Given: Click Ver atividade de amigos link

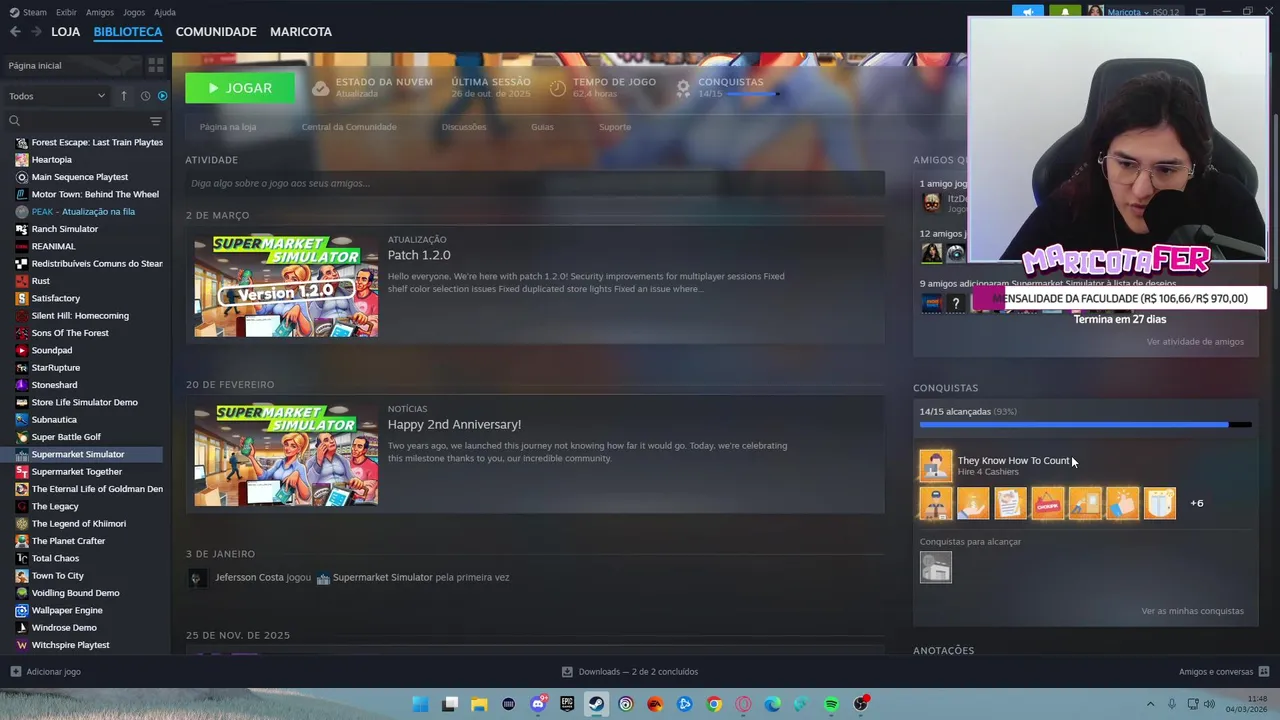Looking at the screenshot, I should [x=1195, y=342].
